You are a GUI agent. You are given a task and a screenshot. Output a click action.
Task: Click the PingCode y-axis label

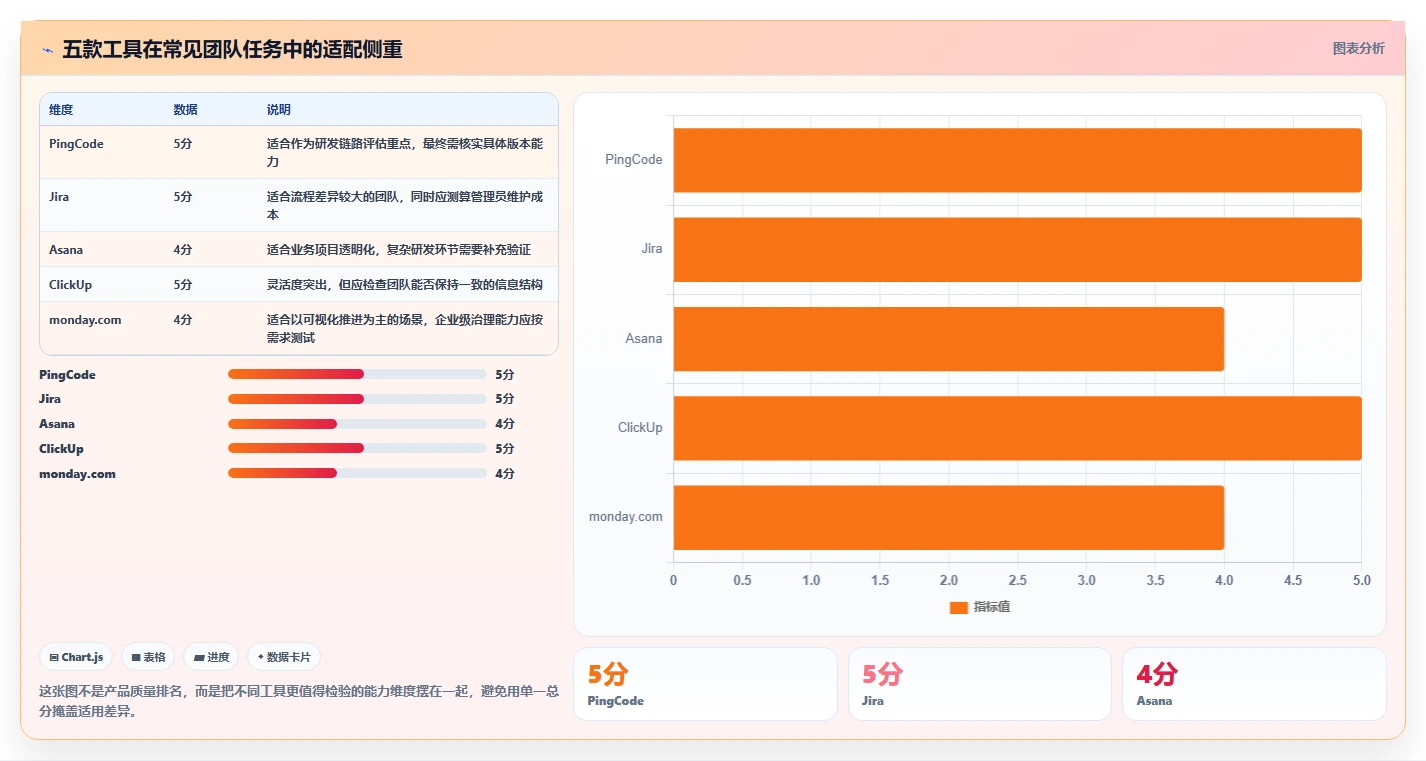pos(634,160)
